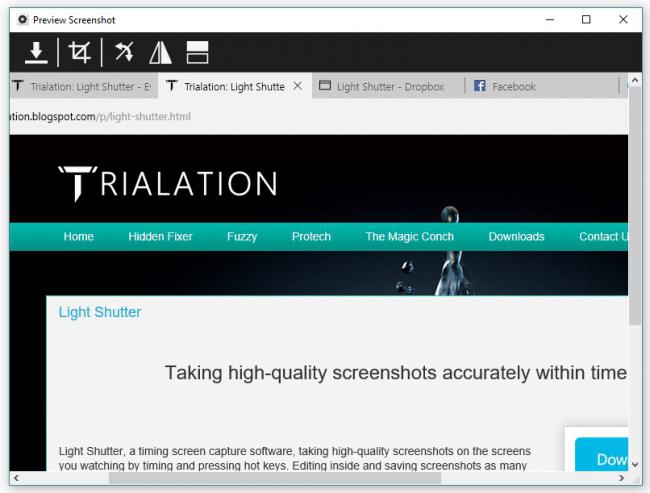The width and height of the screenshot is (650, 493).
Task: Click the Trialation logo
Action: [167, 184]
